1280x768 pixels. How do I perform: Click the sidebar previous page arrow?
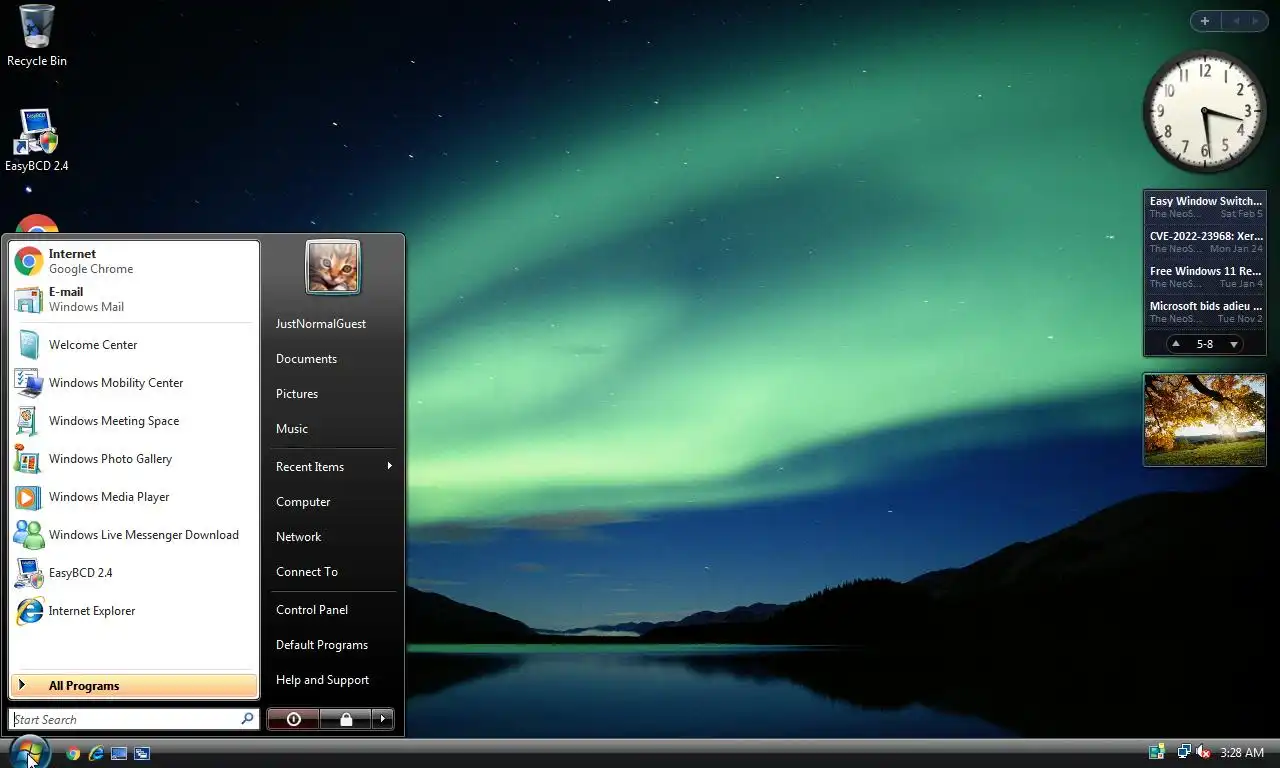coord(1236,21)
